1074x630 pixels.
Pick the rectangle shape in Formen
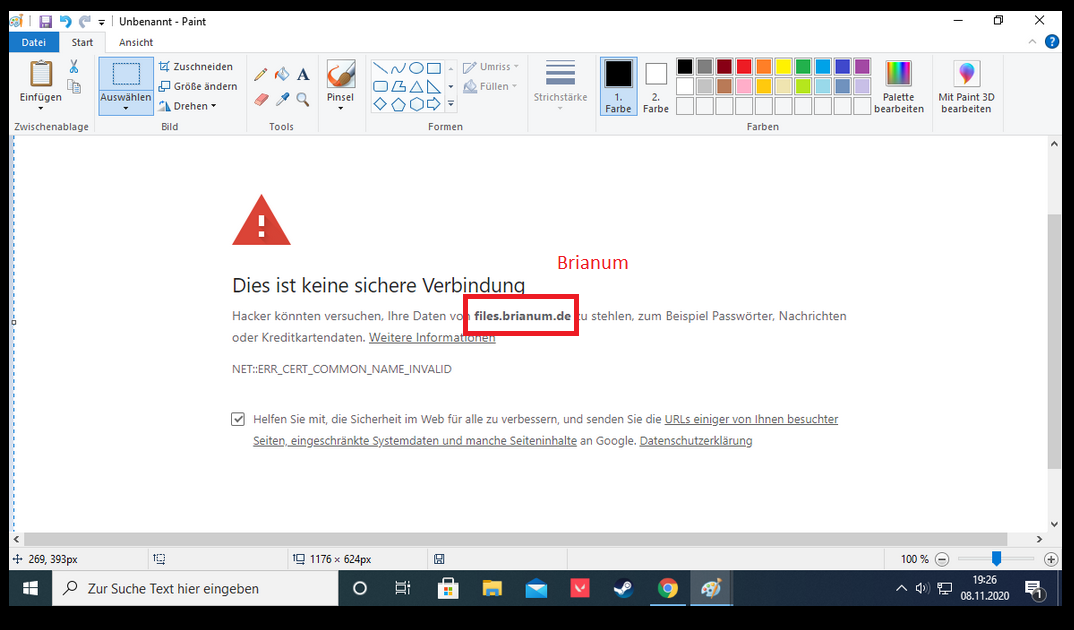[434, 68]
